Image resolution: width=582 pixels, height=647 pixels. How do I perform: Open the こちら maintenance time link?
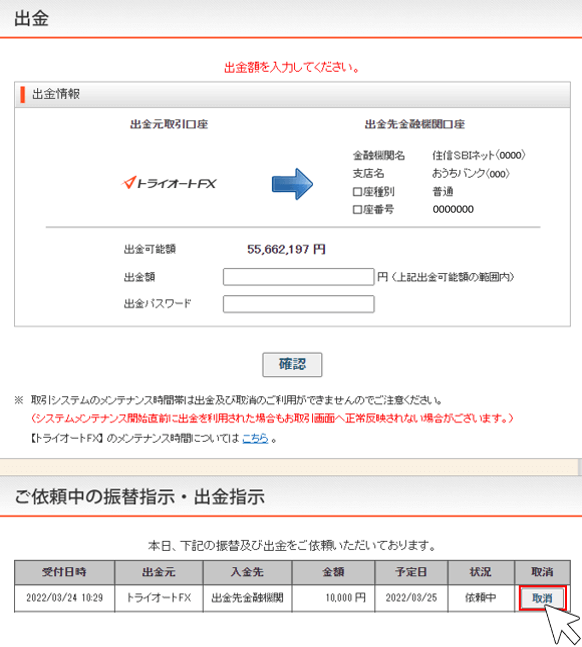pyautogui.click(x=255, y=438)
